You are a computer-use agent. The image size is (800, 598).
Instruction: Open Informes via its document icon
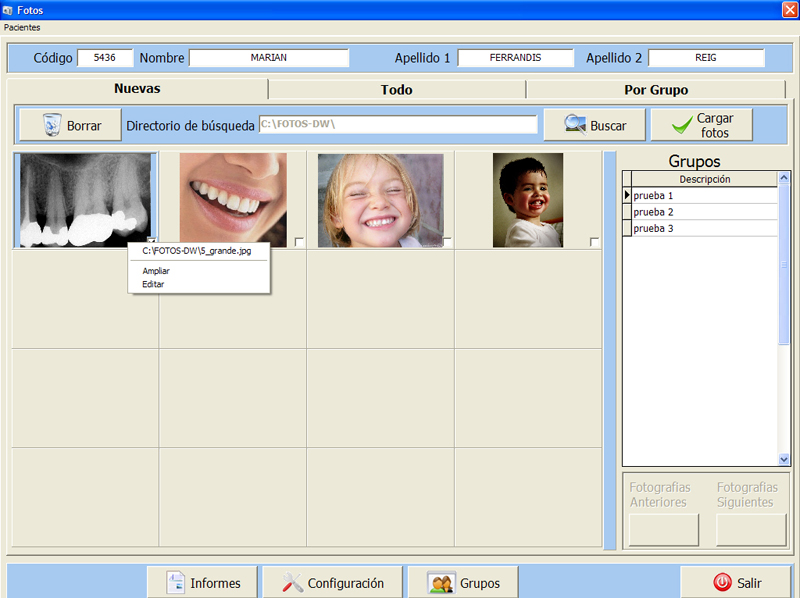point(176,583)
